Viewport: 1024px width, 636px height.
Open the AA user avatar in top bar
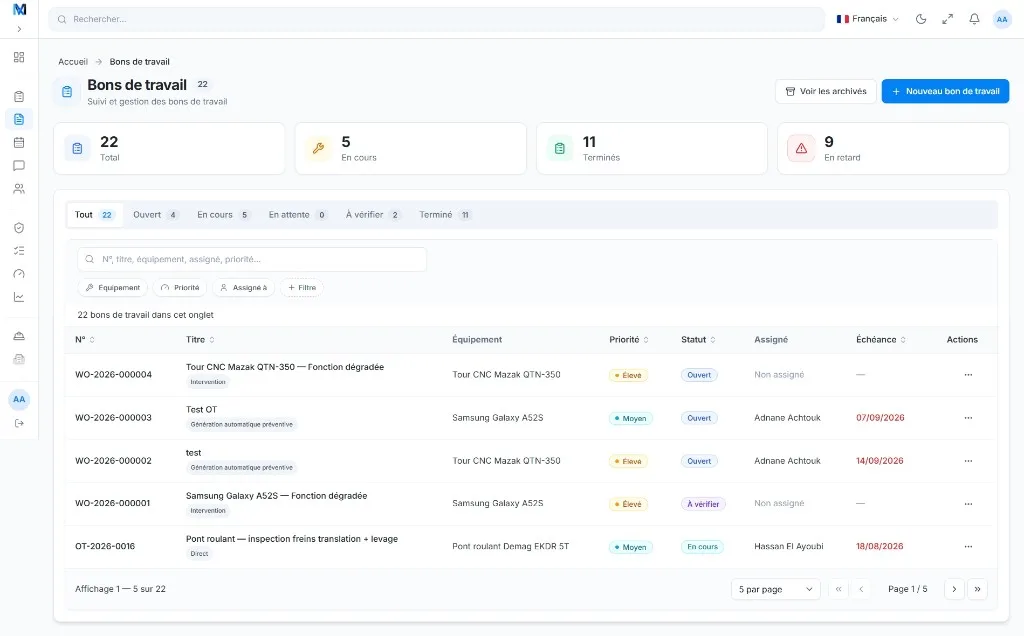[1002, 20]
